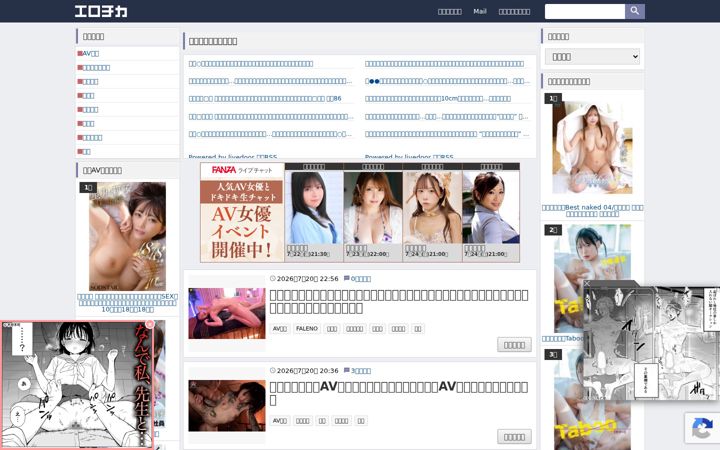This screenshot has width=720, height=450.
Task: Open the archive dropdown in right sidebar
Action: click(592, 56)
